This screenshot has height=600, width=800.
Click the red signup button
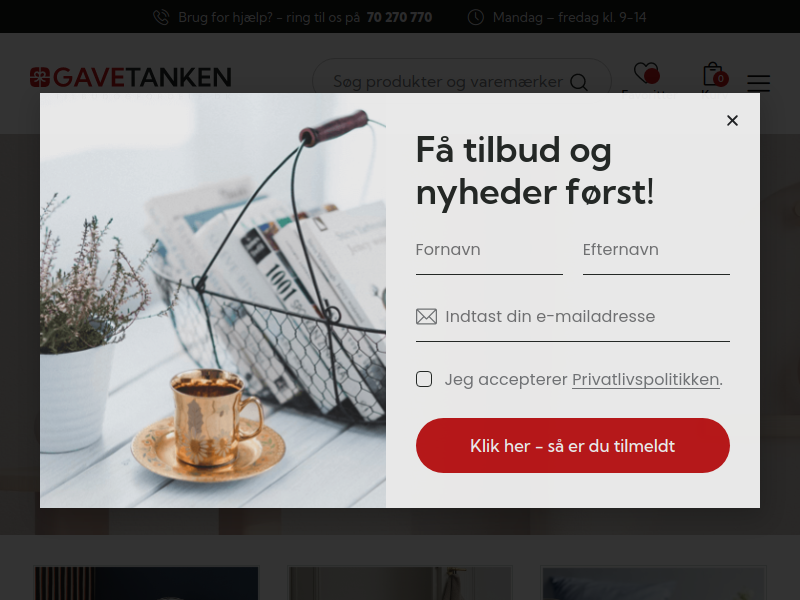572,445
